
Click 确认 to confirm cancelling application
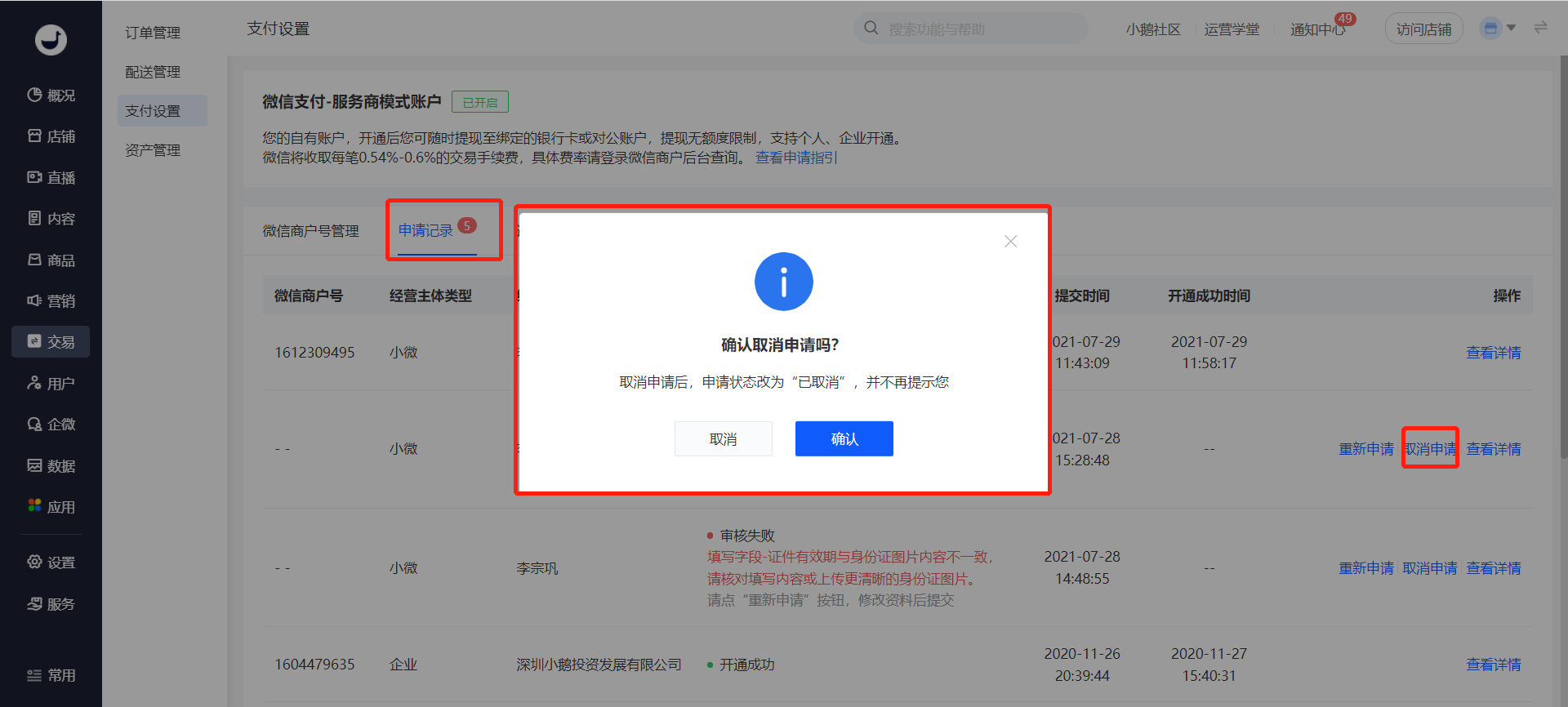pyautogui.click(x=844, y=438)
